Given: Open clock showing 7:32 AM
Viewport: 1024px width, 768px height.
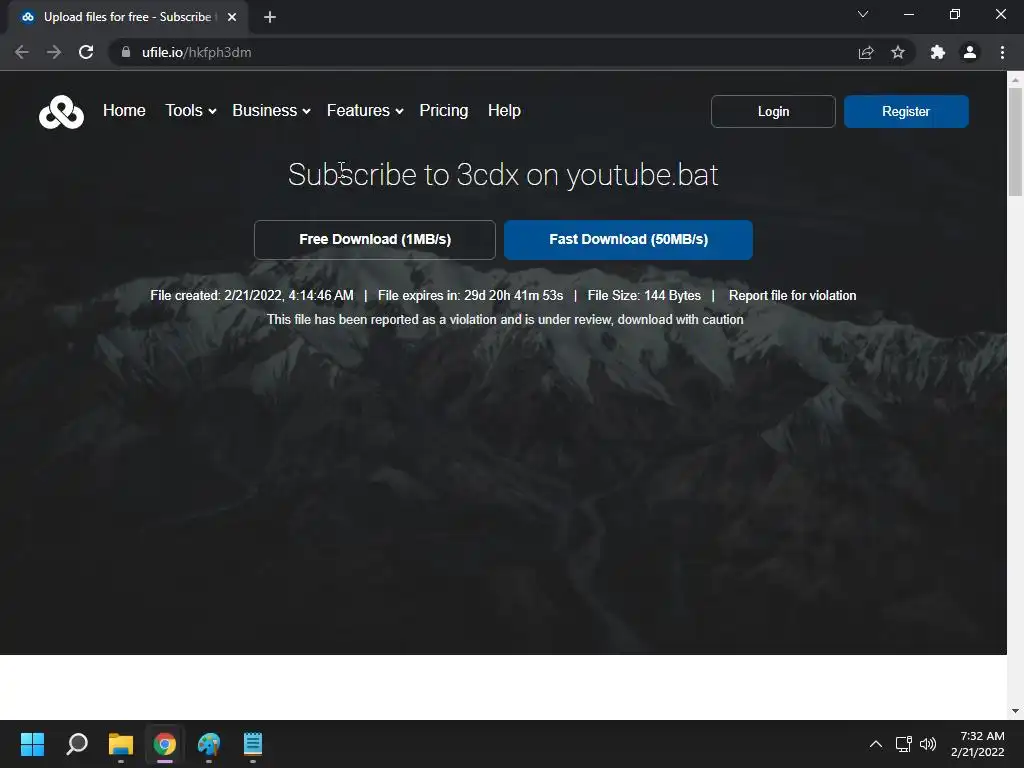Looking at the screenshot, I should (x=978, y=744).
